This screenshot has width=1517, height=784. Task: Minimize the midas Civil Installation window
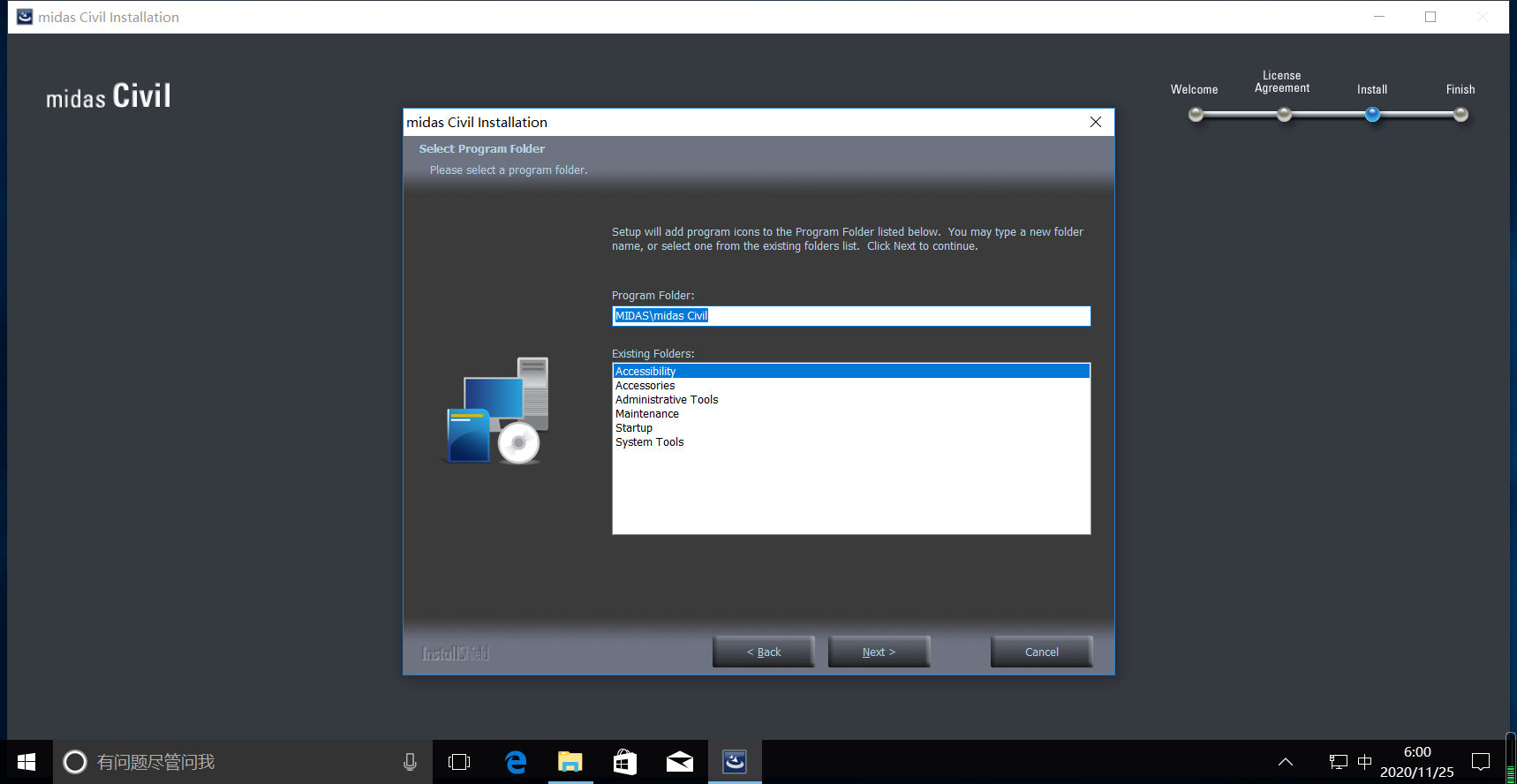click(1379, 17)
